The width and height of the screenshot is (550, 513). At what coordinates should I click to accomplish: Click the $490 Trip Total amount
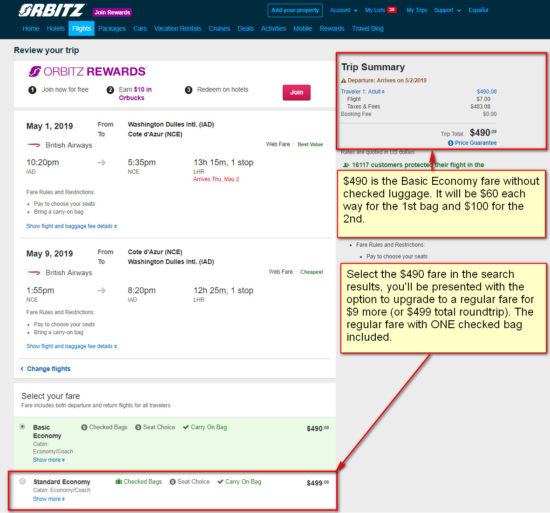483,133
